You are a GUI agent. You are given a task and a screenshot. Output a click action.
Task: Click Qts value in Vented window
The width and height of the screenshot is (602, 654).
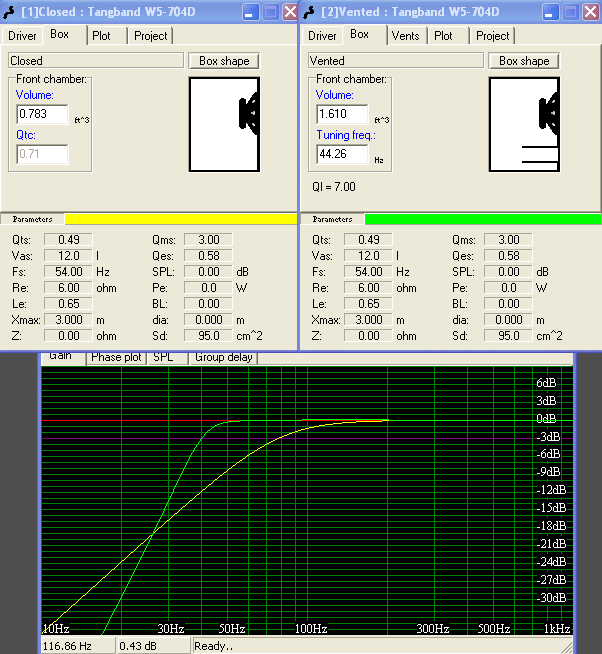point(368,240)
